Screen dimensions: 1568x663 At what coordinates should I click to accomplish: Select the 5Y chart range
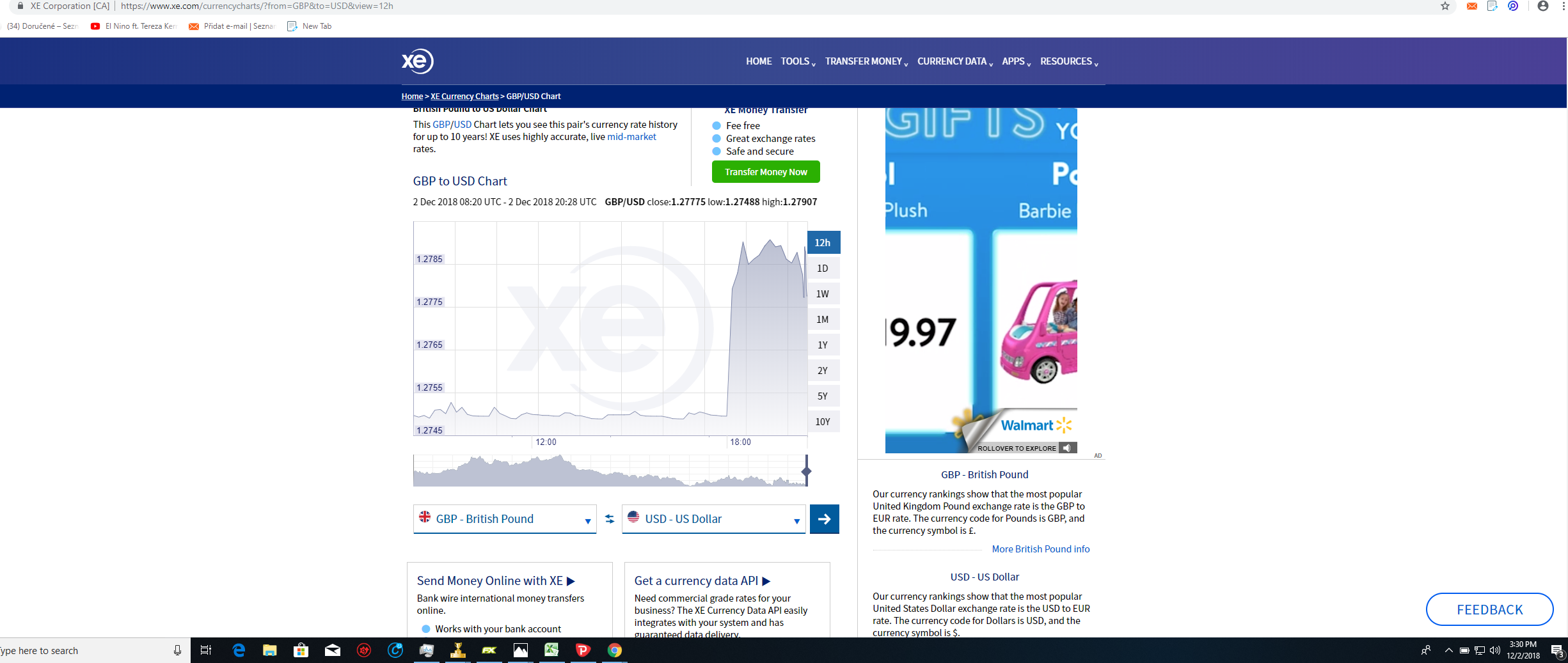[823, 396]
